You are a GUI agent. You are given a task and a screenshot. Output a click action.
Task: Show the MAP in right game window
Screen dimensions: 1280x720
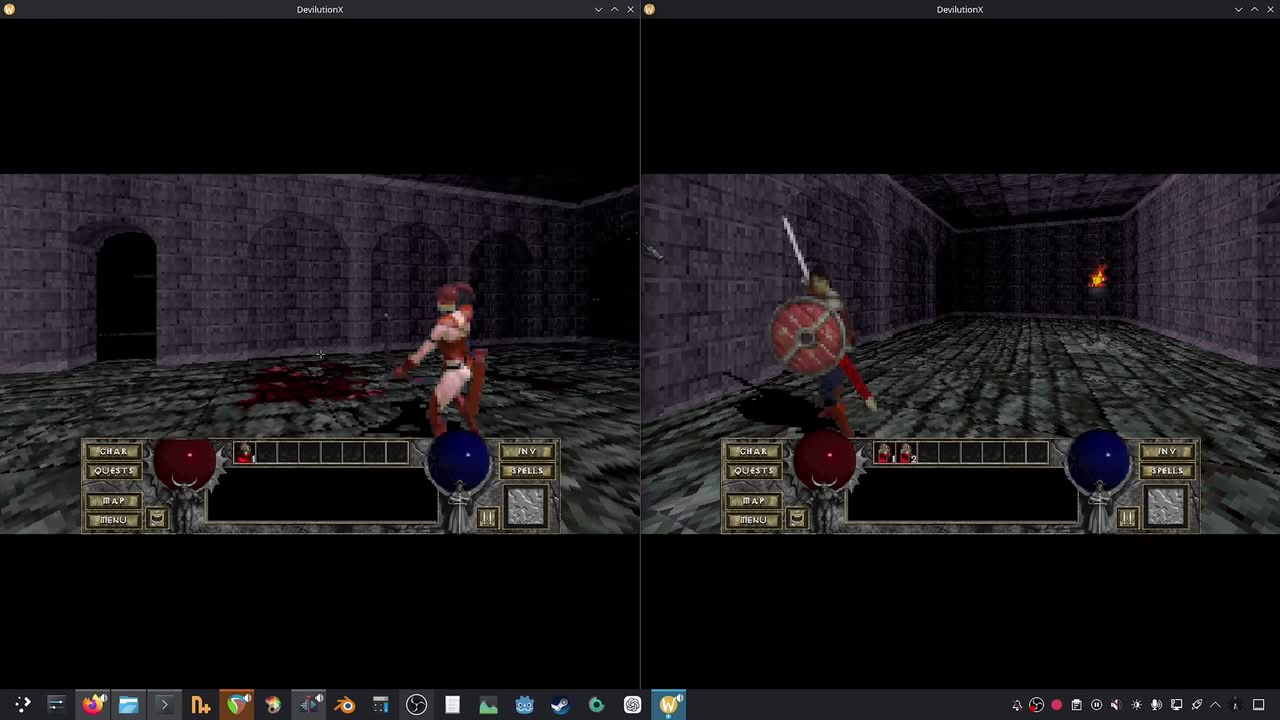coord(753,501)
